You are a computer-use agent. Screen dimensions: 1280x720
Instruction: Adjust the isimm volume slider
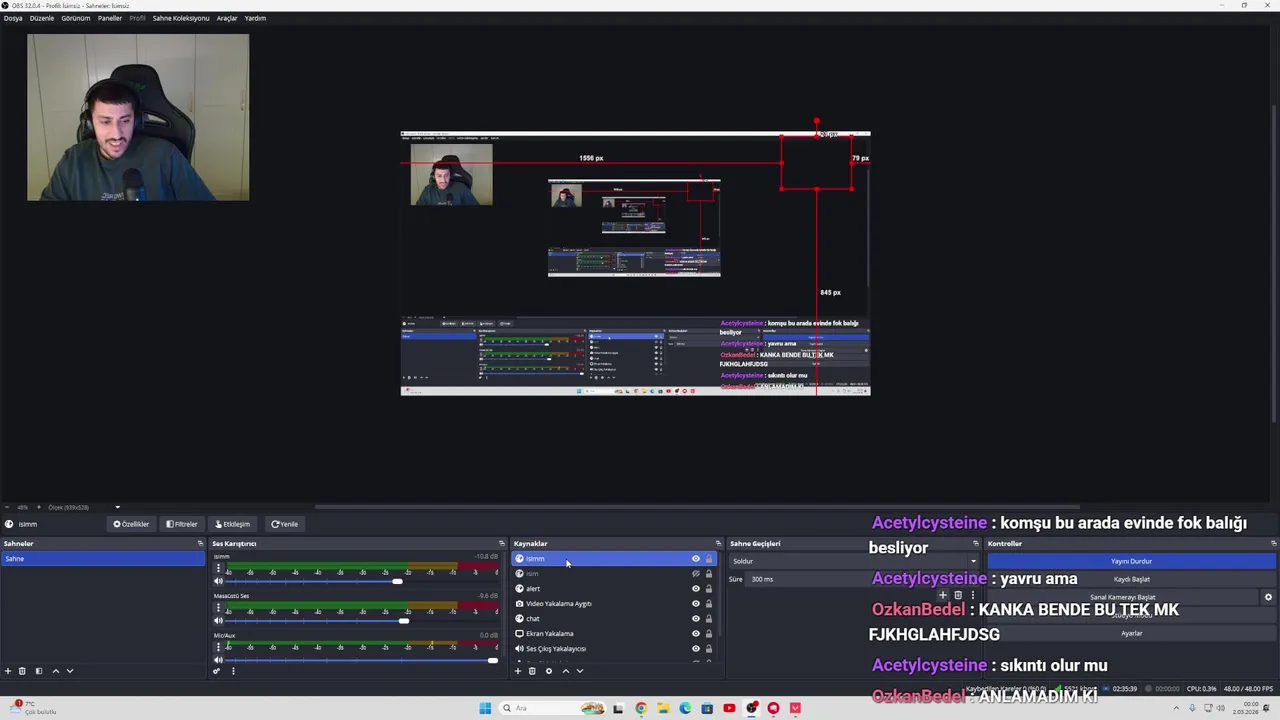[x=397, y=581]
